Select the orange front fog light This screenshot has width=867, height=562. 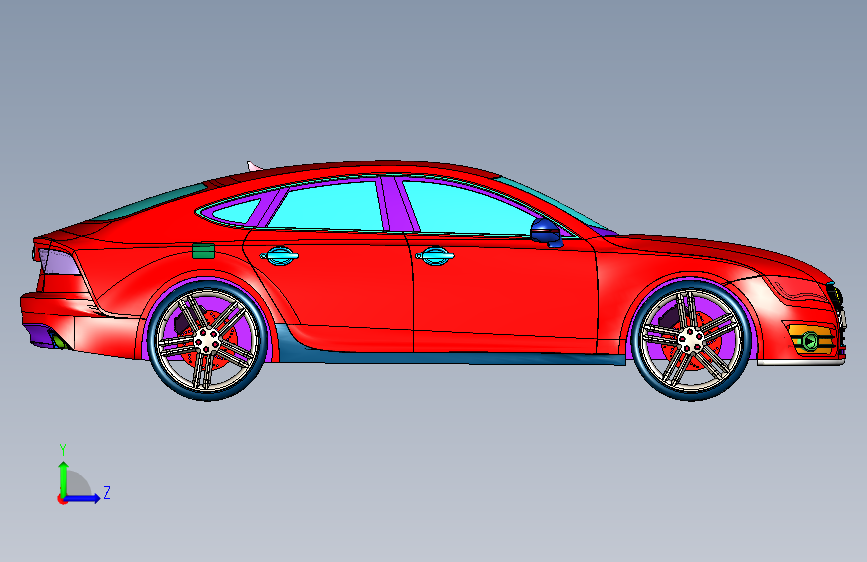point(811,339)
